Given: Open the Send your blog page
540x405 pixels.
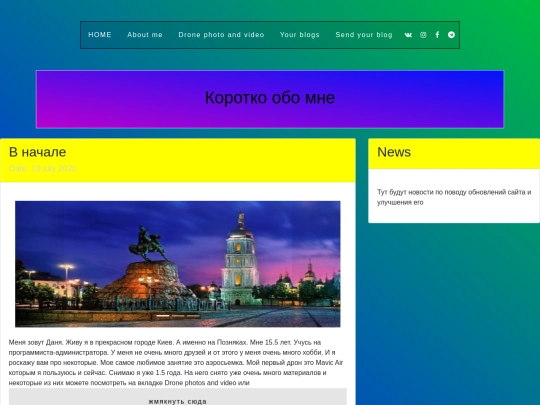Looking at the screenshot, I should point(364,35).
